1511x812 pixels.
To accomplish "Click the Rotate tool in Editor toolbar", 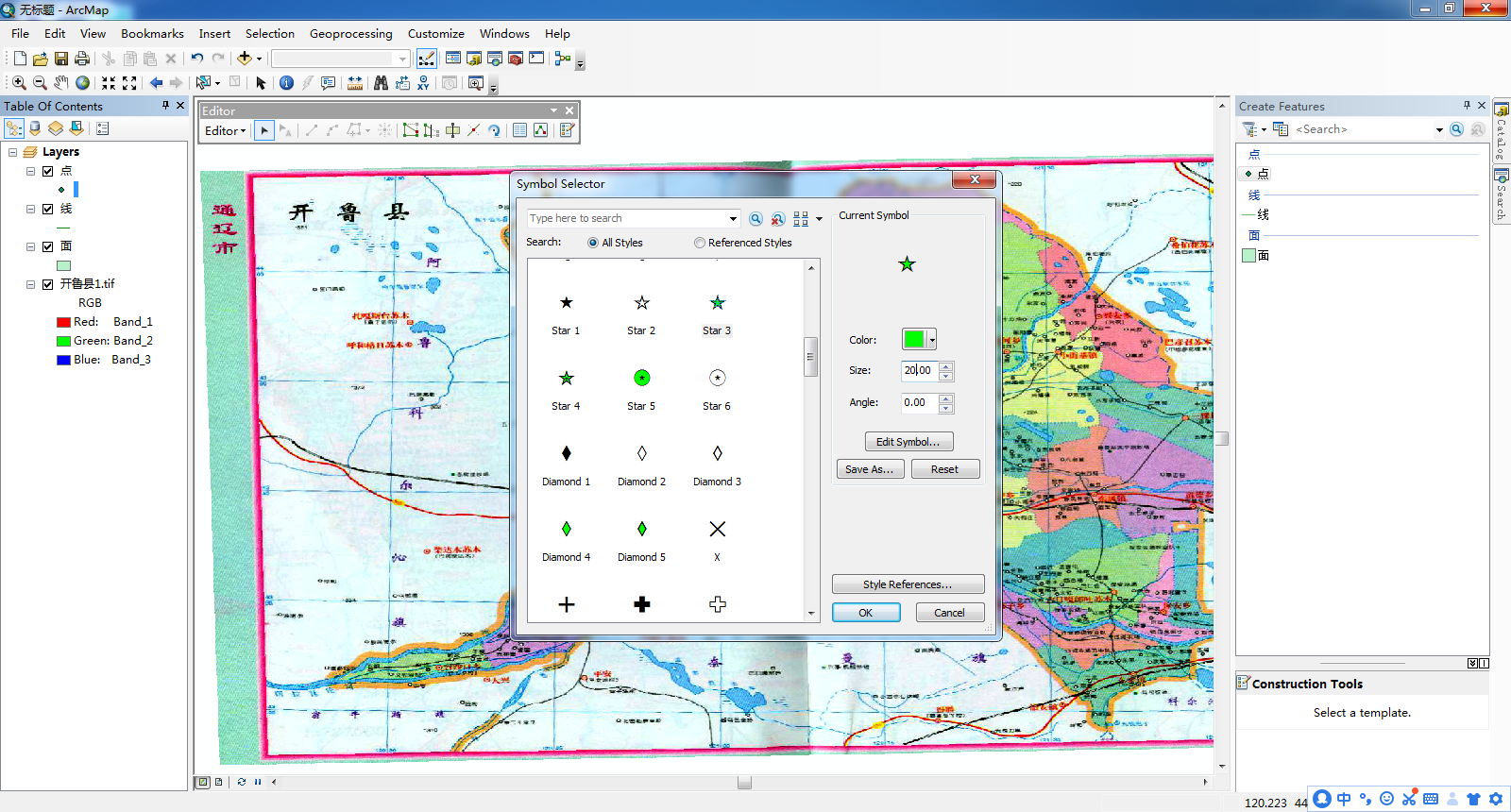I will 494,130.
